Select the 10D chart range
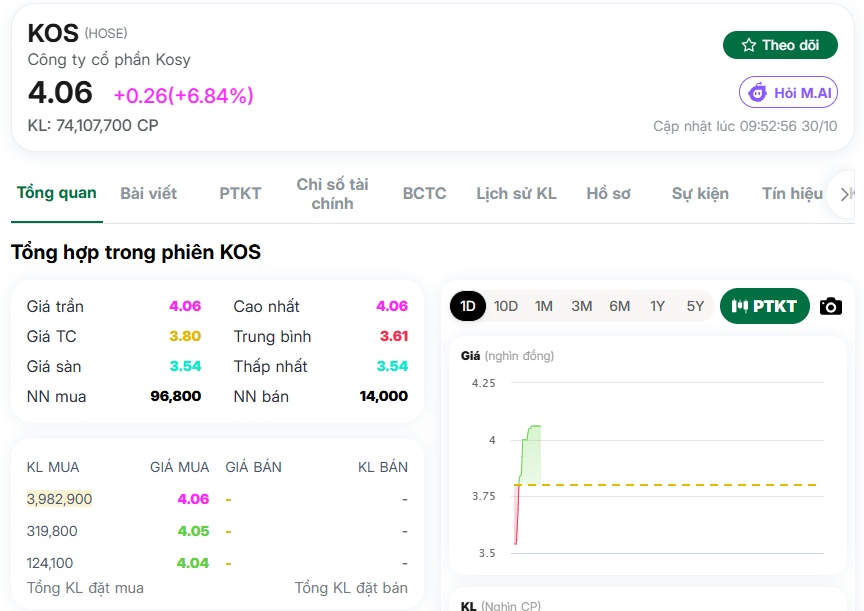The image size is (864, 611). (506, 306)
